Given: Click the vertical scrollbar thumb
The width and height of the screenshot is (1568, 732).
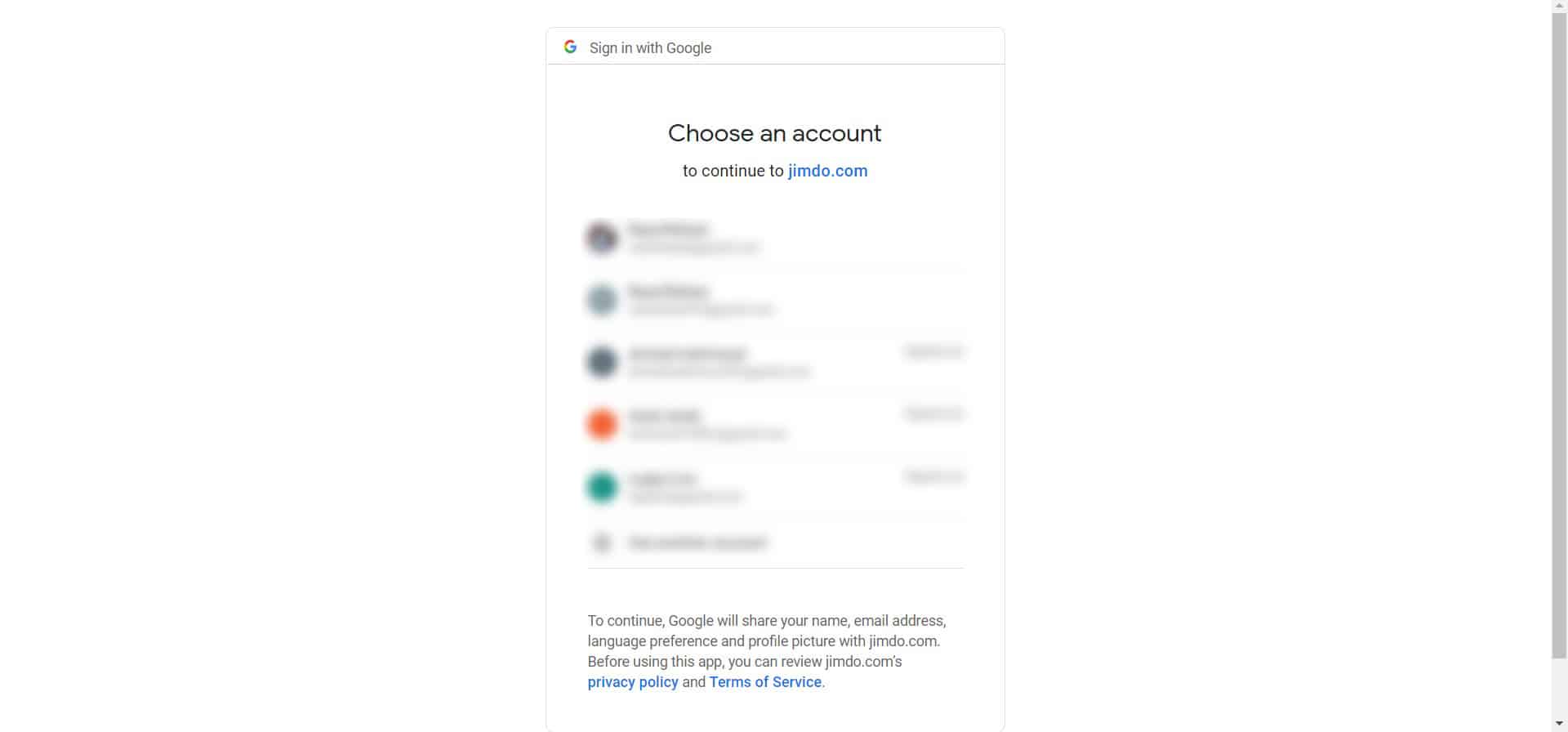Looking at the screenshot, I should click(x=1559, y=336).
